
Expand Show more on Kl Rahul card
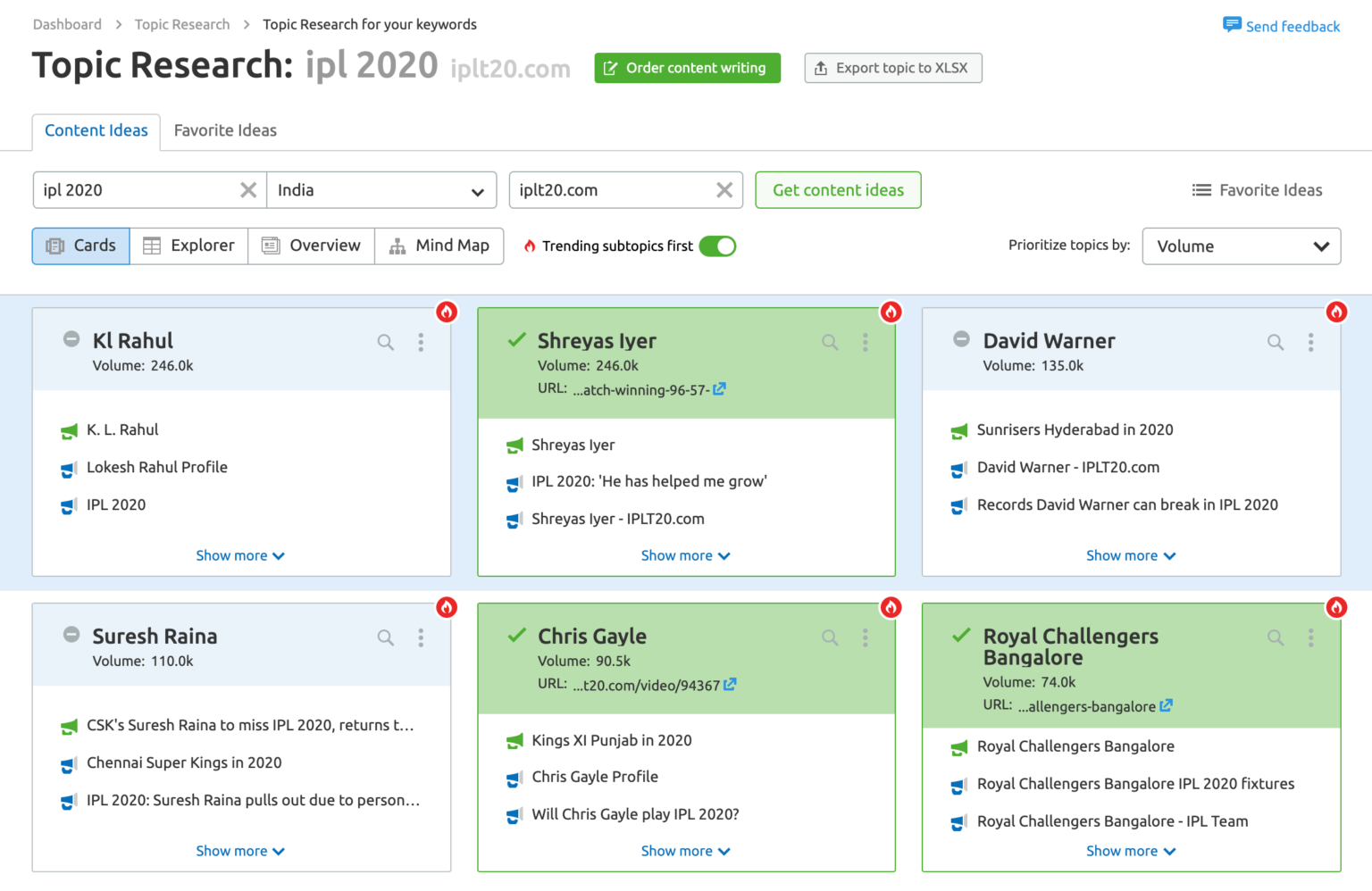click(239, 554)
